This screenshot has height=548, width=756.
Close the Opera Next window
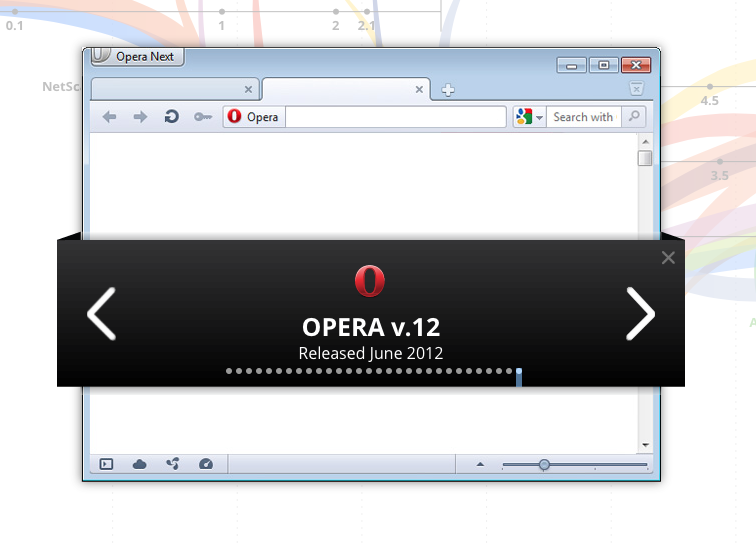tap(636, 65)
